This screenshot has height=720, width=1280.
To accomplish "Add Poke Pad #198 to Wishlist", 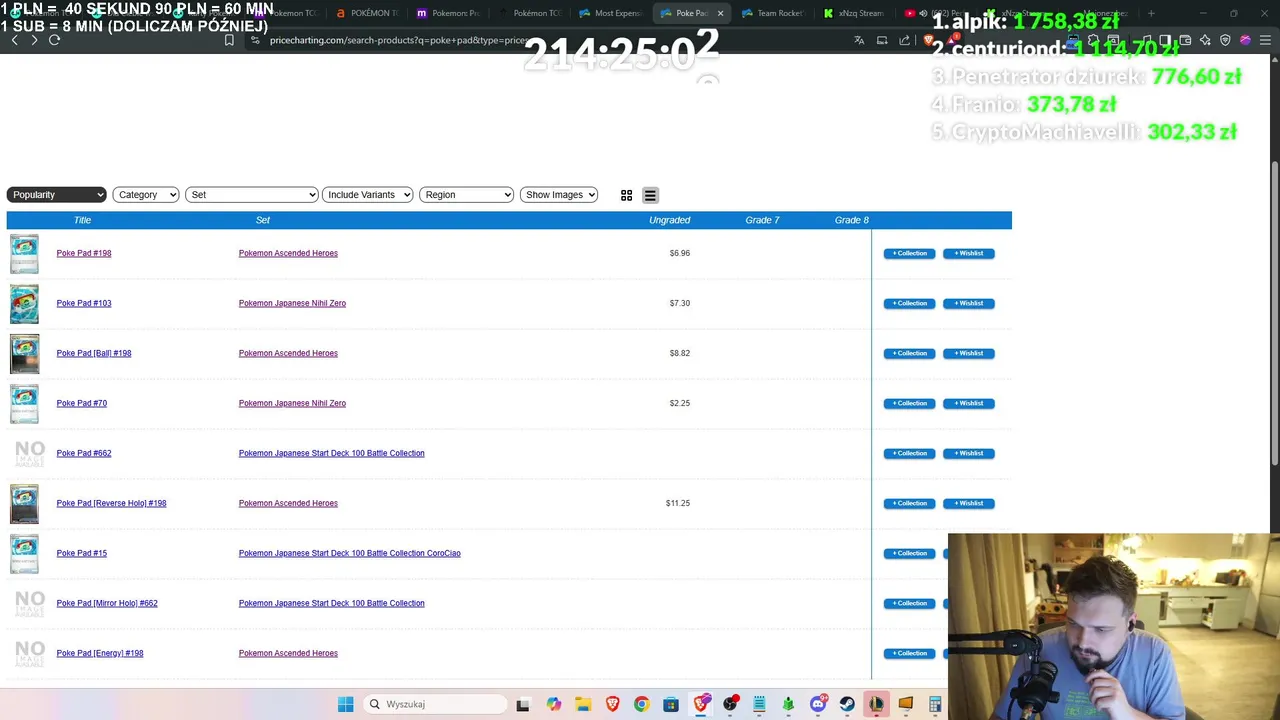I will (968, 253).
